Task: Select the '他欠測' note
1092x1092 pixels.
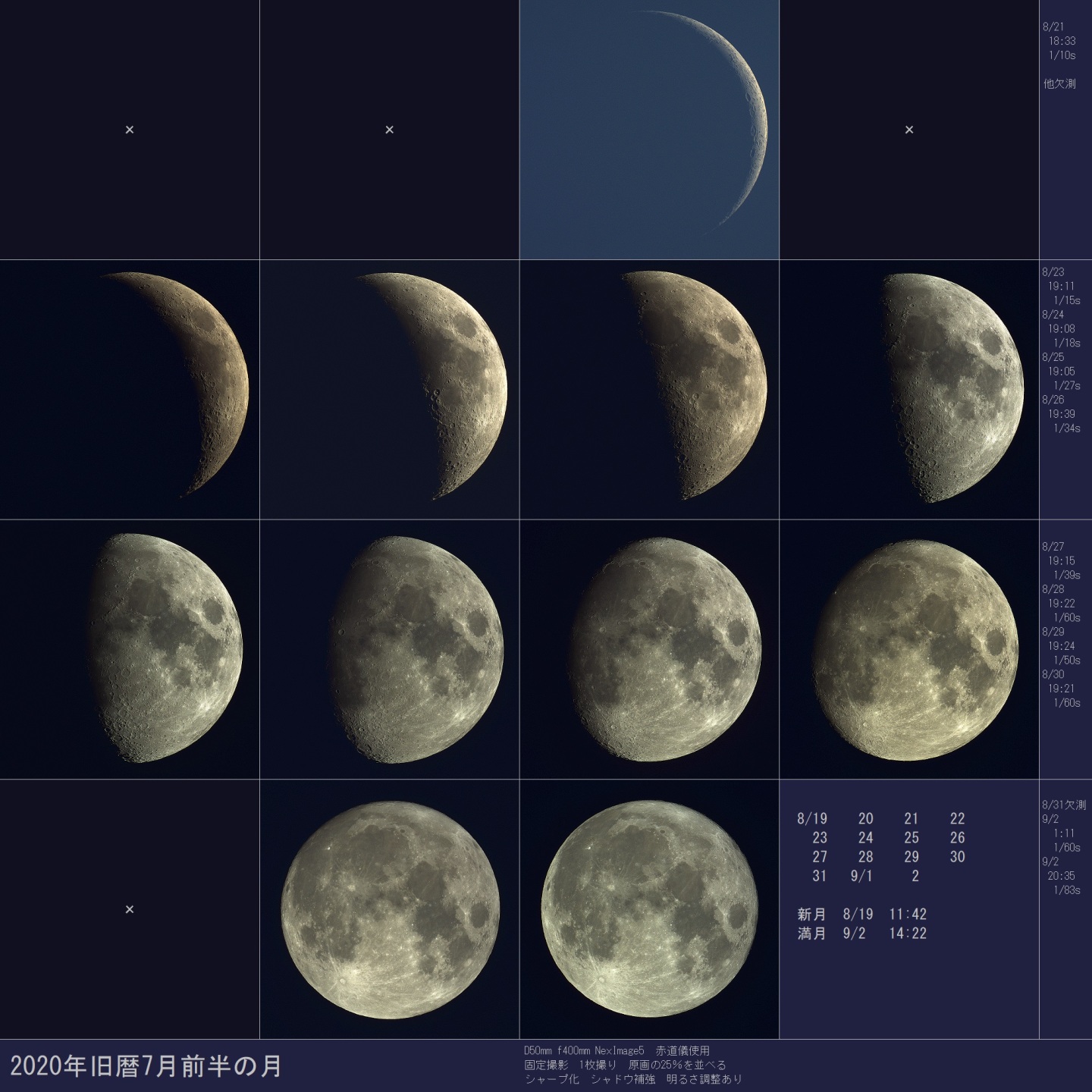Action: click(1059, 84)
